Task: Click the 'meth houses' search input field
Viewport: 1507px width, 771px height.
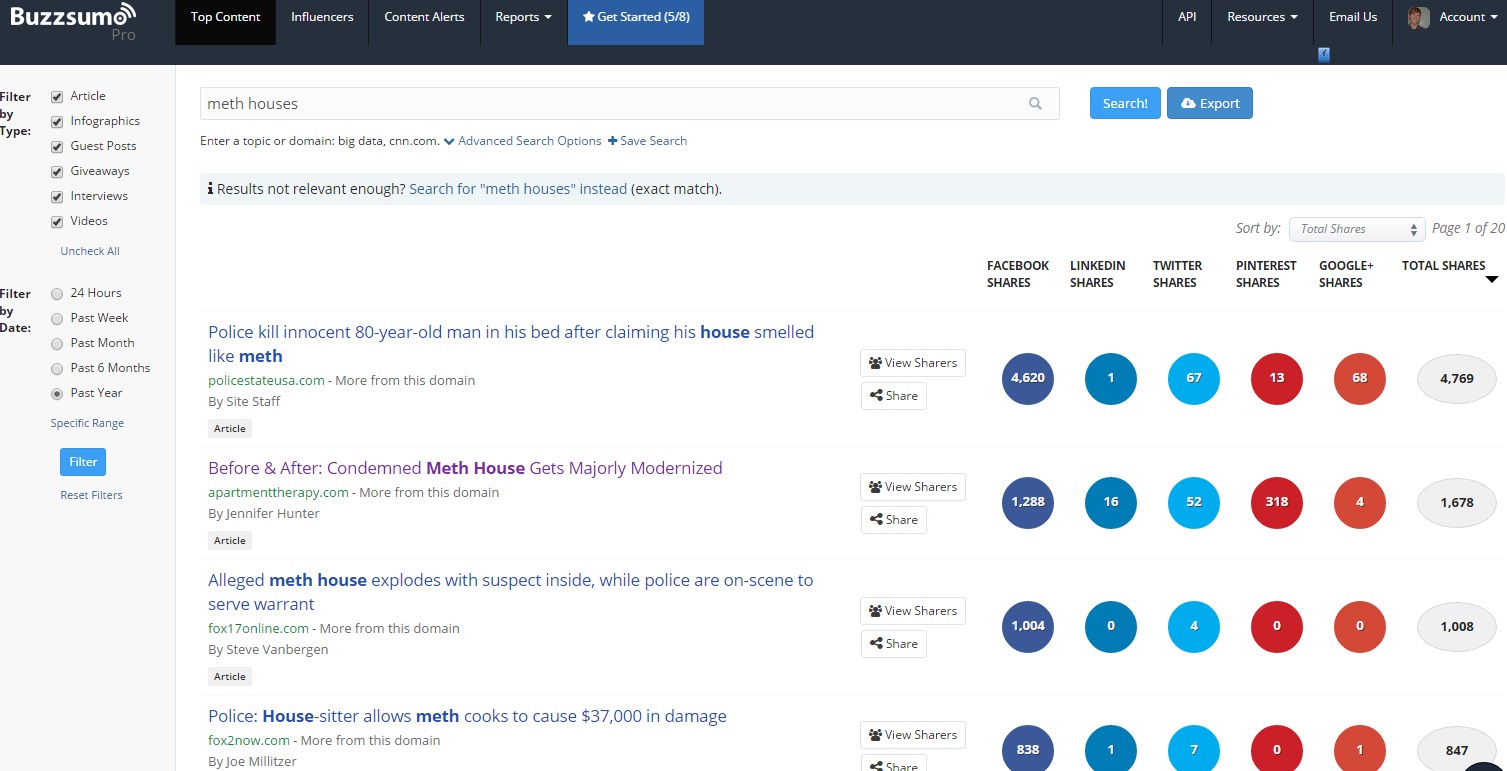Action: (x=630, y=104)
